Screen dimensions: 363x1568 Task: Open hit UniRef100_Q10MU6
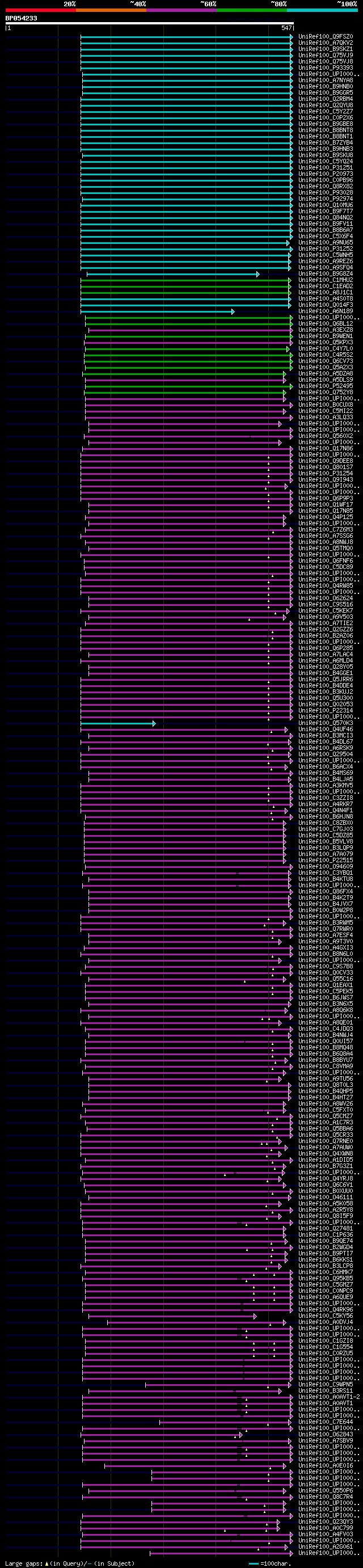click(325, 205)
